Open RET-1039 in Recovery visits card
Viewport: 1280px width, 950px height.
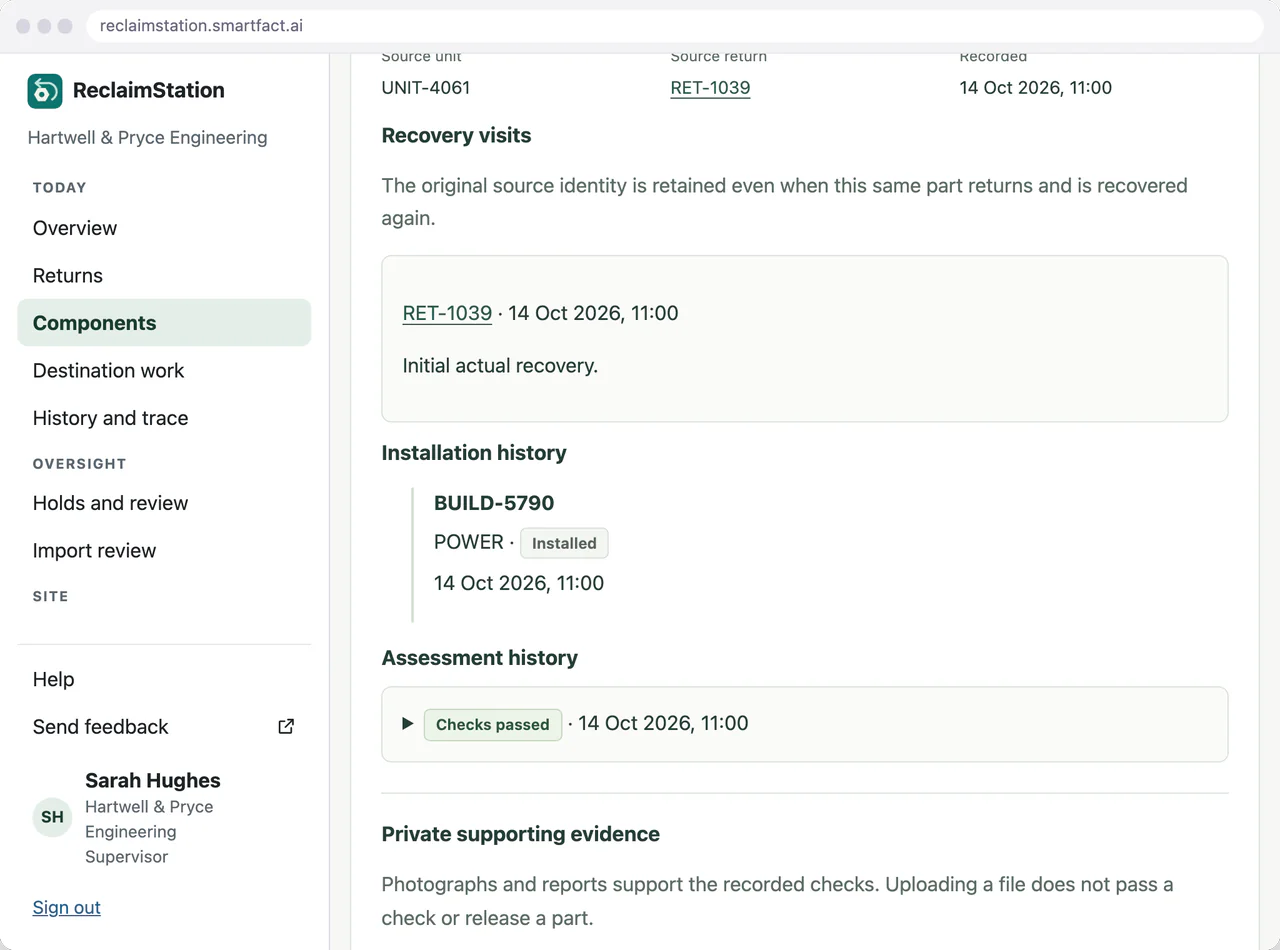447,313
